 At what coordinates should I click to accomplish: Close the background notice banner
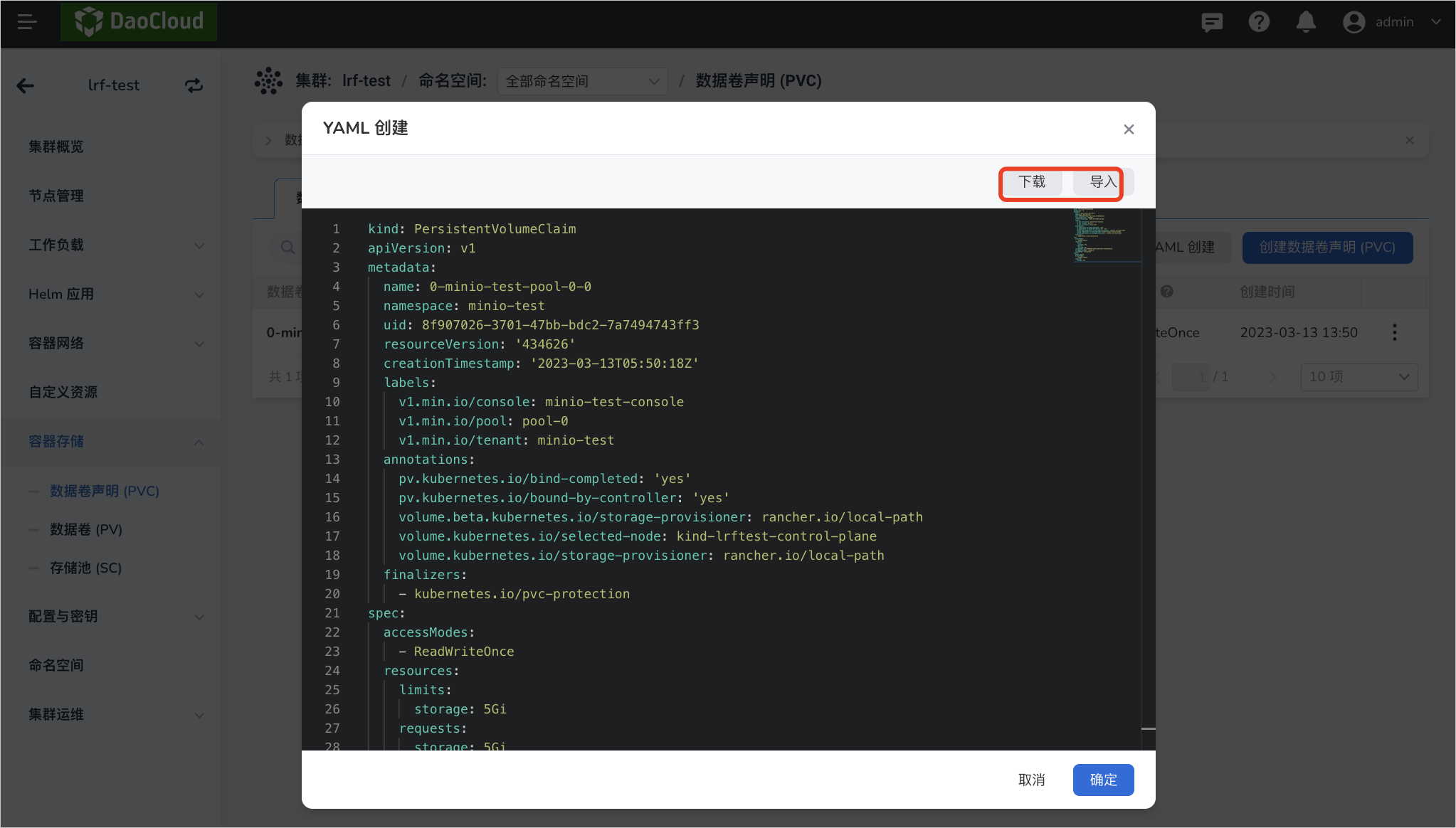tap(1410, 140)
